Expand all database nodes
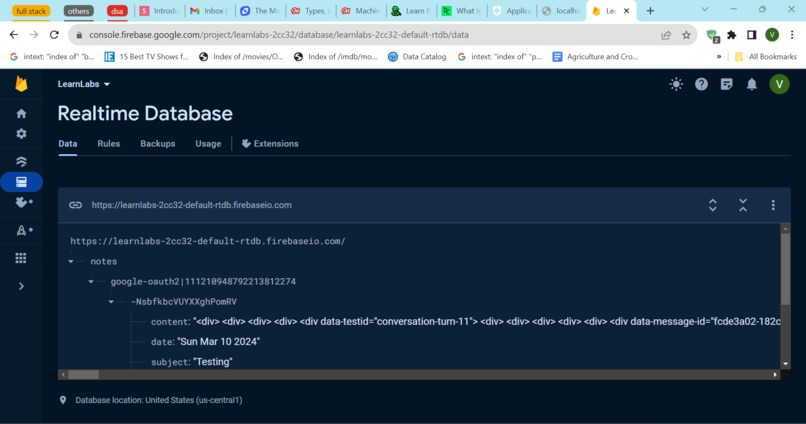The image size is (806, 424). [712, 205]
